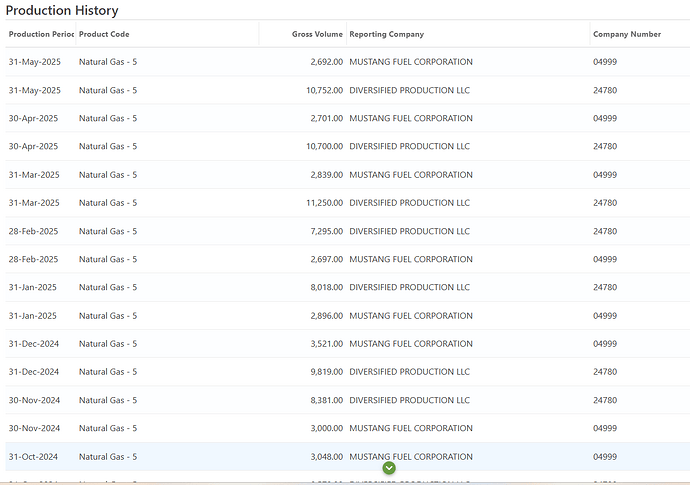Select gross volume 2,896.00 cell
The width and height of the screenshot is (690, 485).
(327, 316)
